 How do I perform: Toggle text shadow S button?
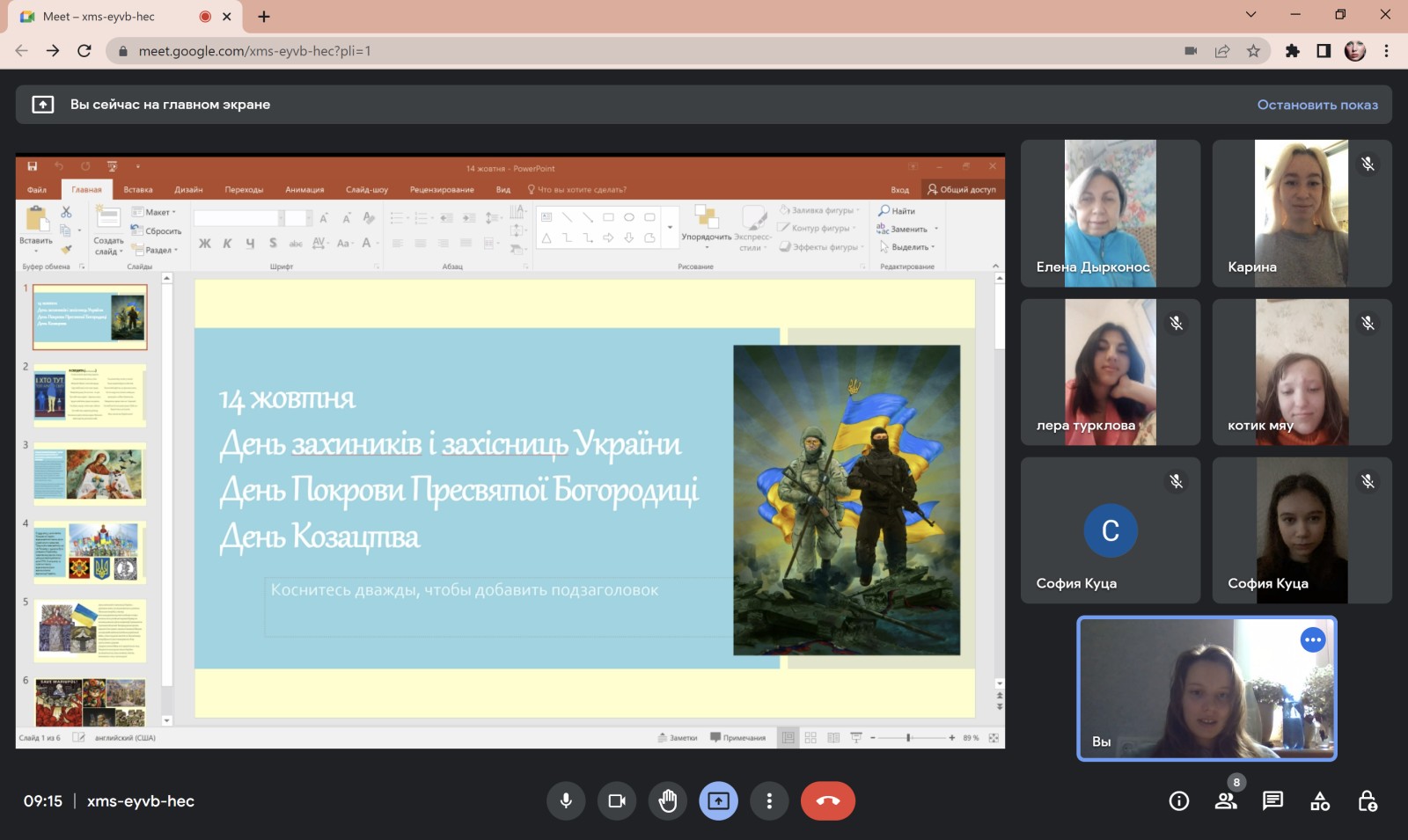[x=273, y=244]
